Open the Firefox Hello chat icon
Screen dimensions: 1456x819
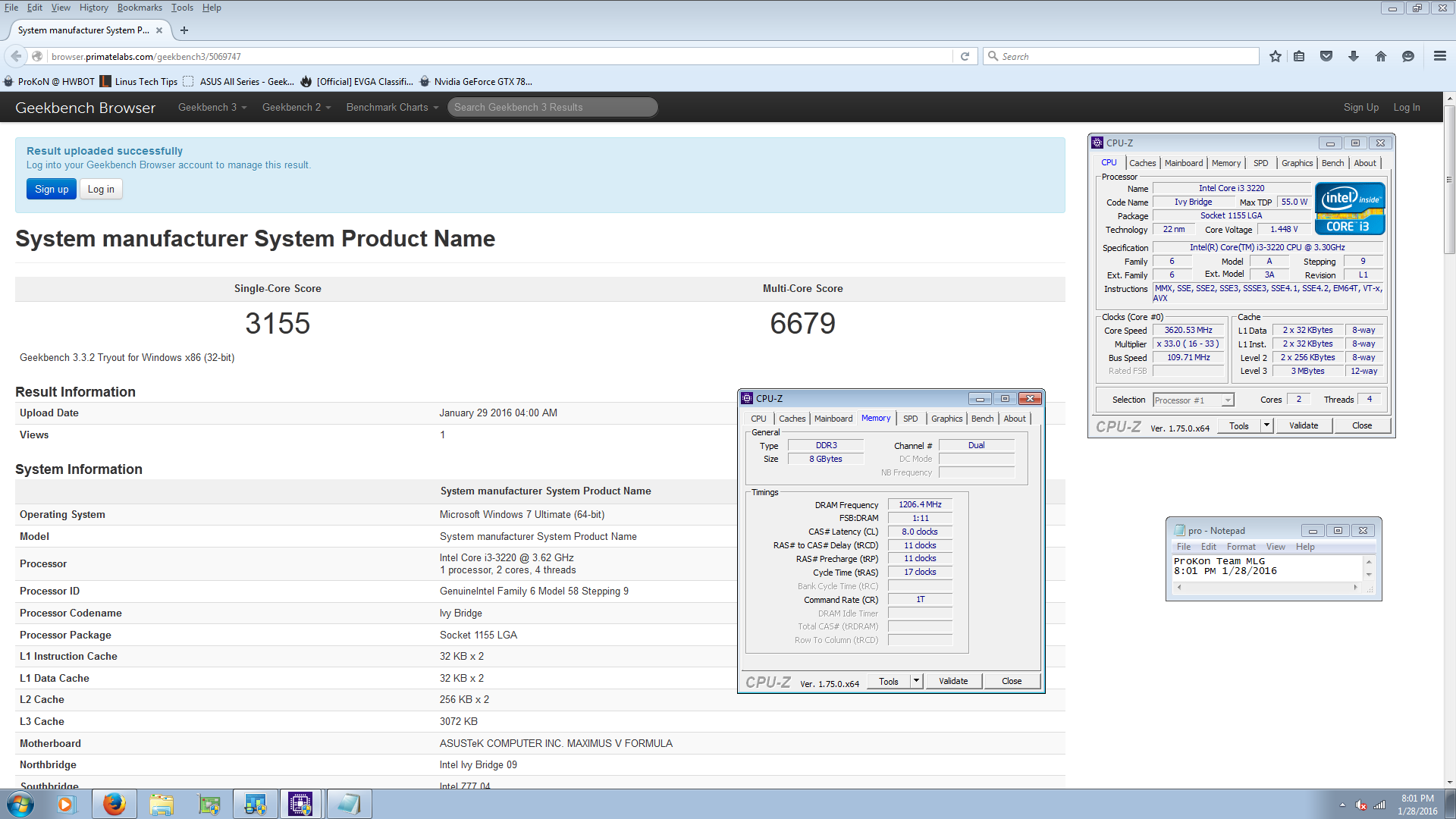click(x=1408, y=56)
